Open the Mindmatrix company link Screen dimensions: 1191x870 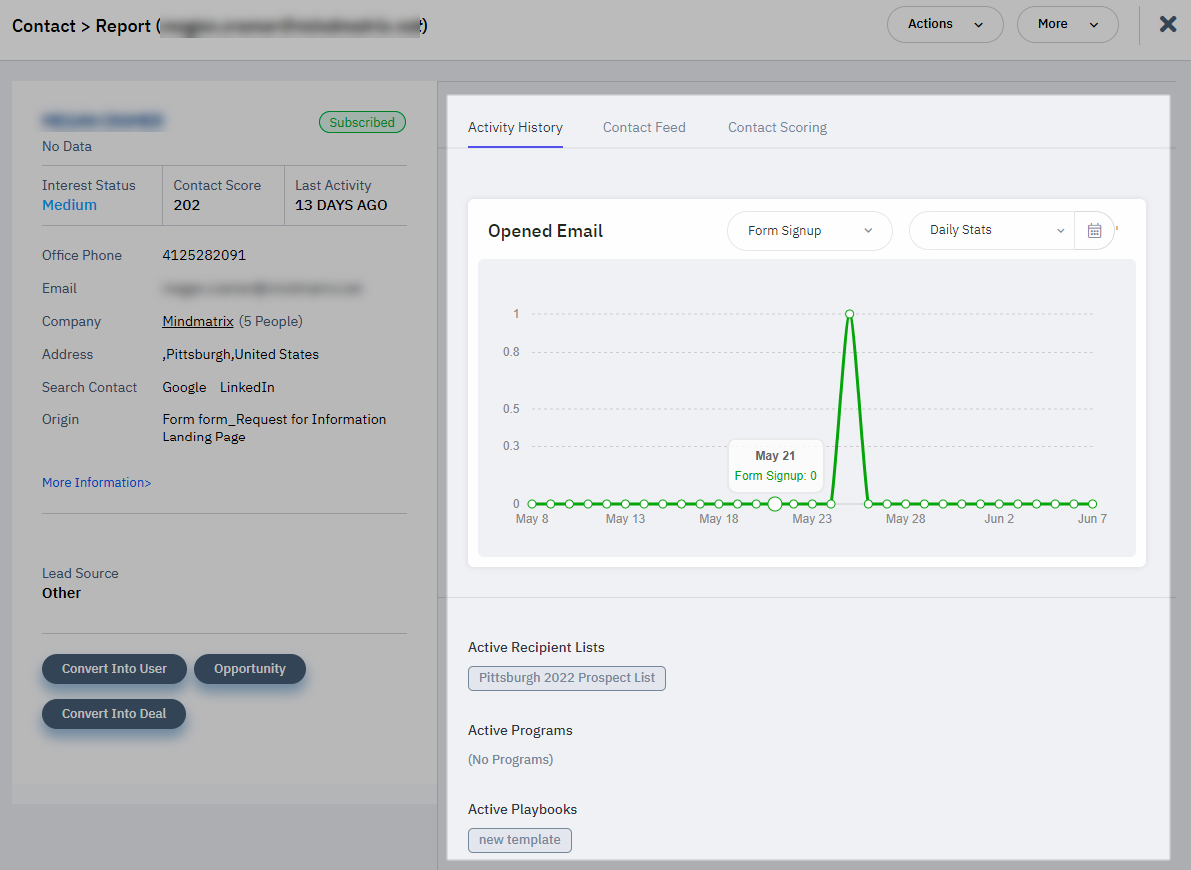(197, 321)
